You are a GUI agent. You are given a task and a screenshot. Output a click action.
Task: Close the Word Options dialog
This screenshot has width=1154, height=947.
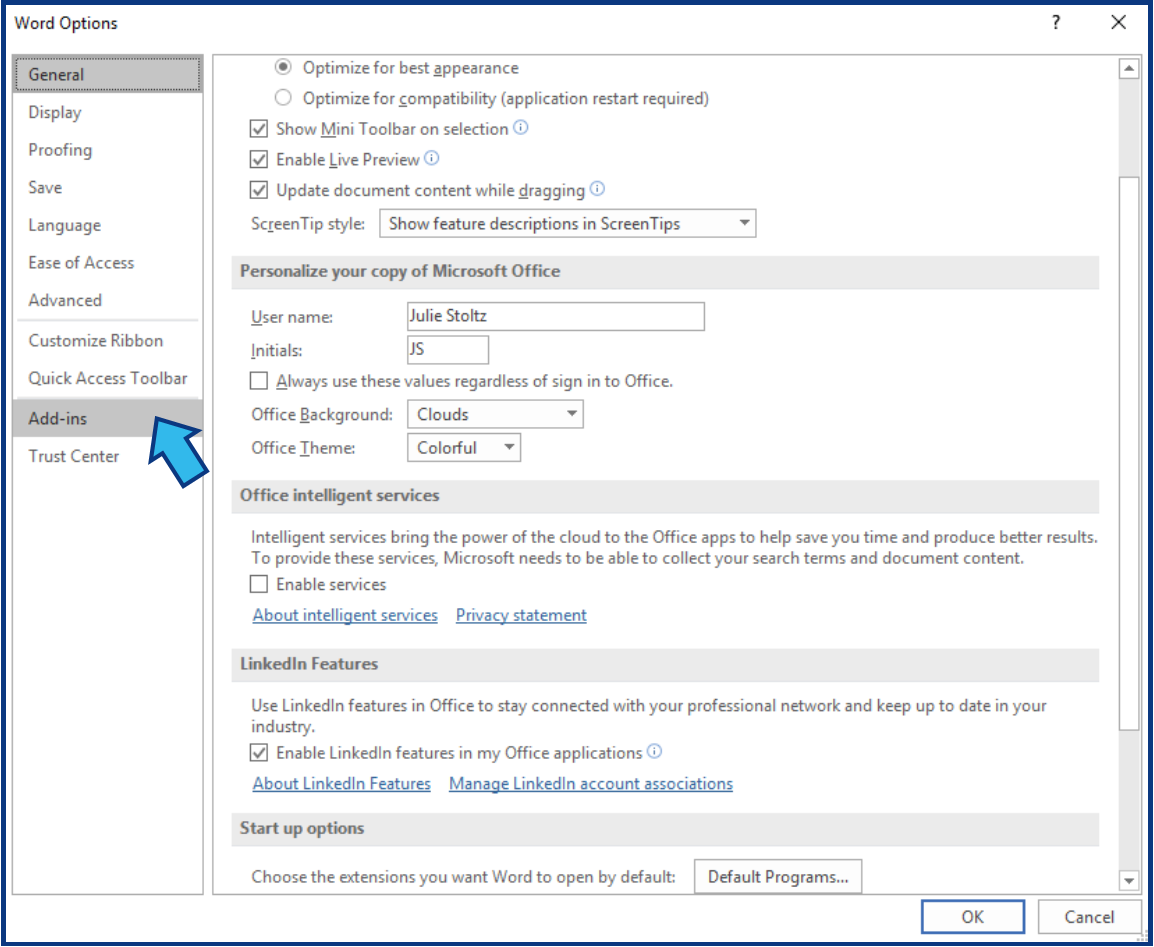coord(1118,23)
